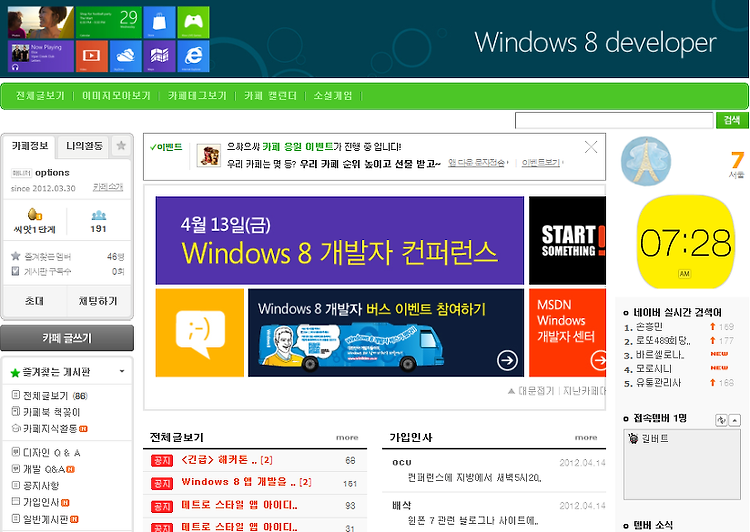Viewport: 750px width, 532px height.
Task: Open the <긴급> 해커톤 notice post
Action: (227, 460)
